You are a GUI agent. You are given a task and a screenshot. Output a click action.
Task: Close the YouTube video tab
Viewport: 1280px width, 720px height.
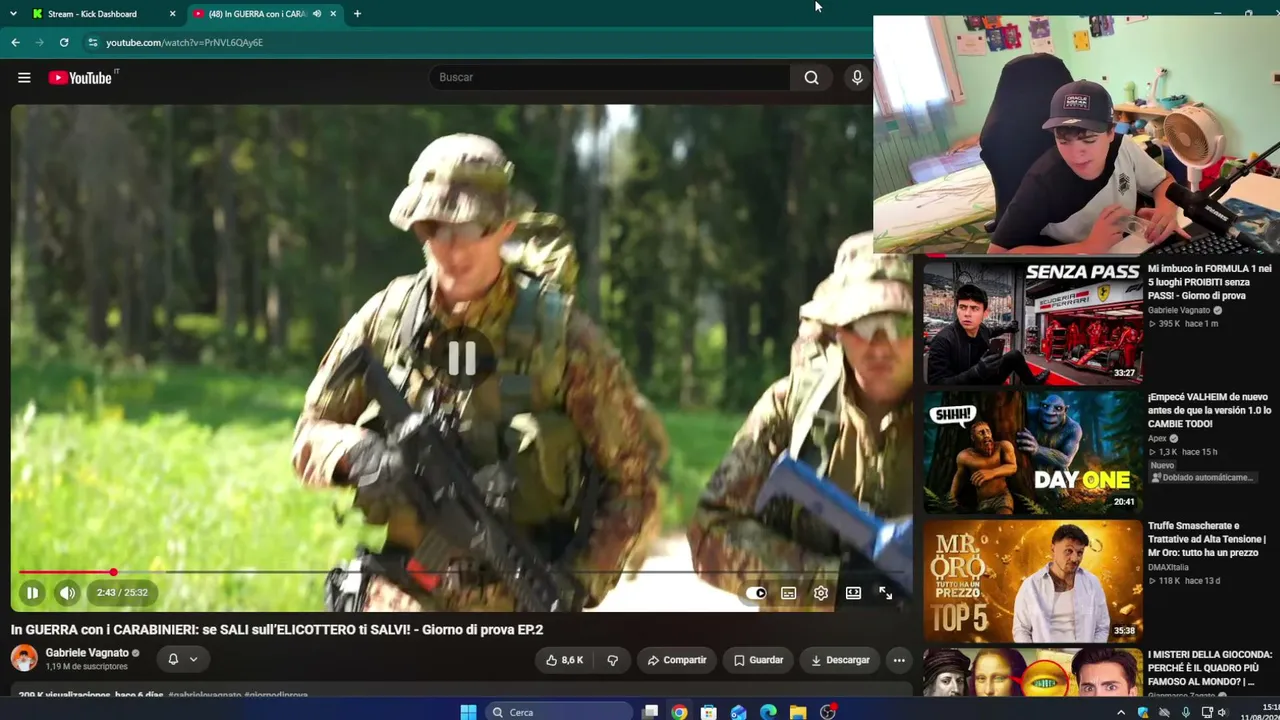tap(333, 14)
